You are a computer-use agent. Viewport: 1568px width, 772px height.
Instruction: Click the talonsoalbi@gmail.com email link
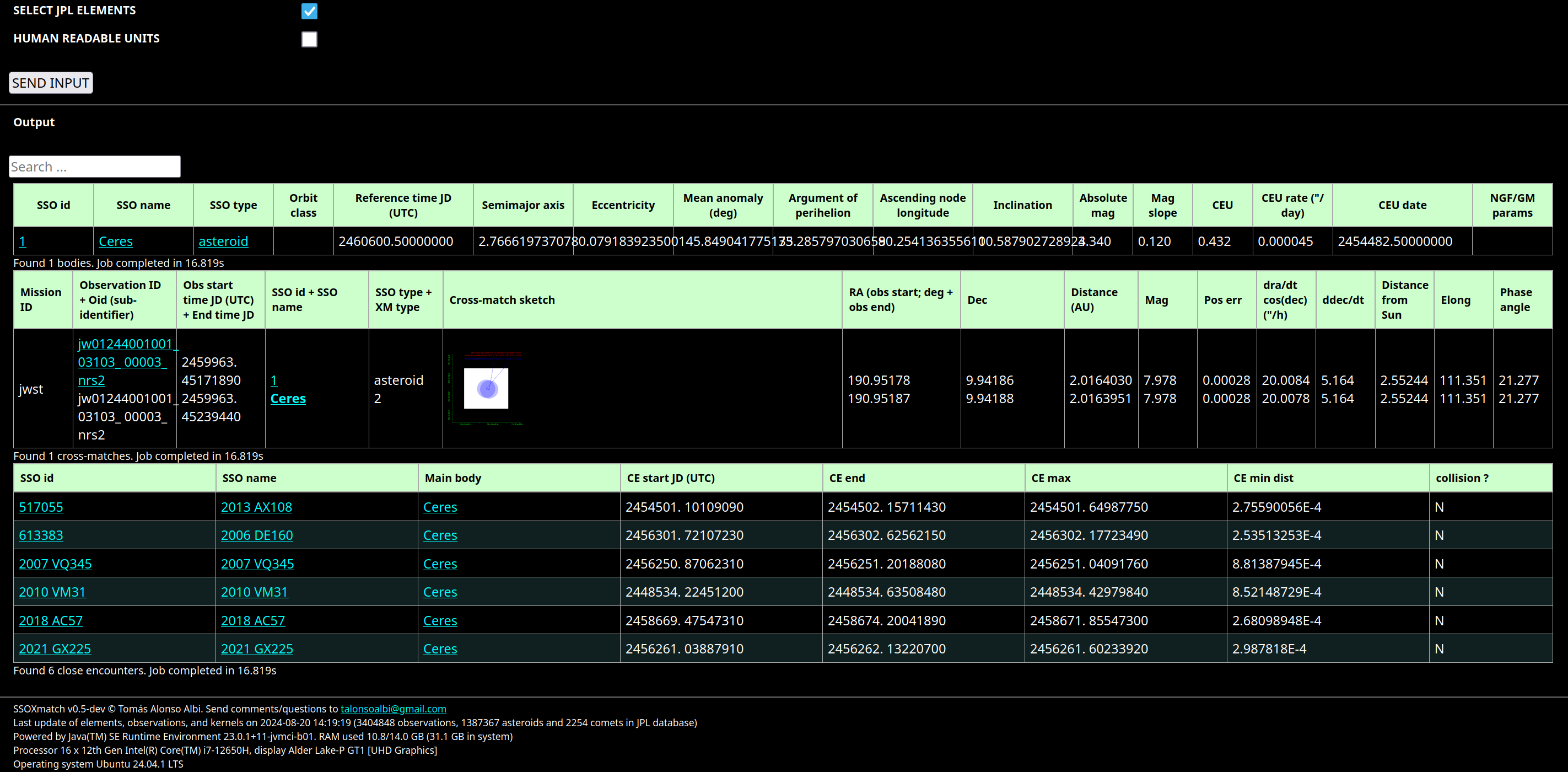tap(392, 708)
